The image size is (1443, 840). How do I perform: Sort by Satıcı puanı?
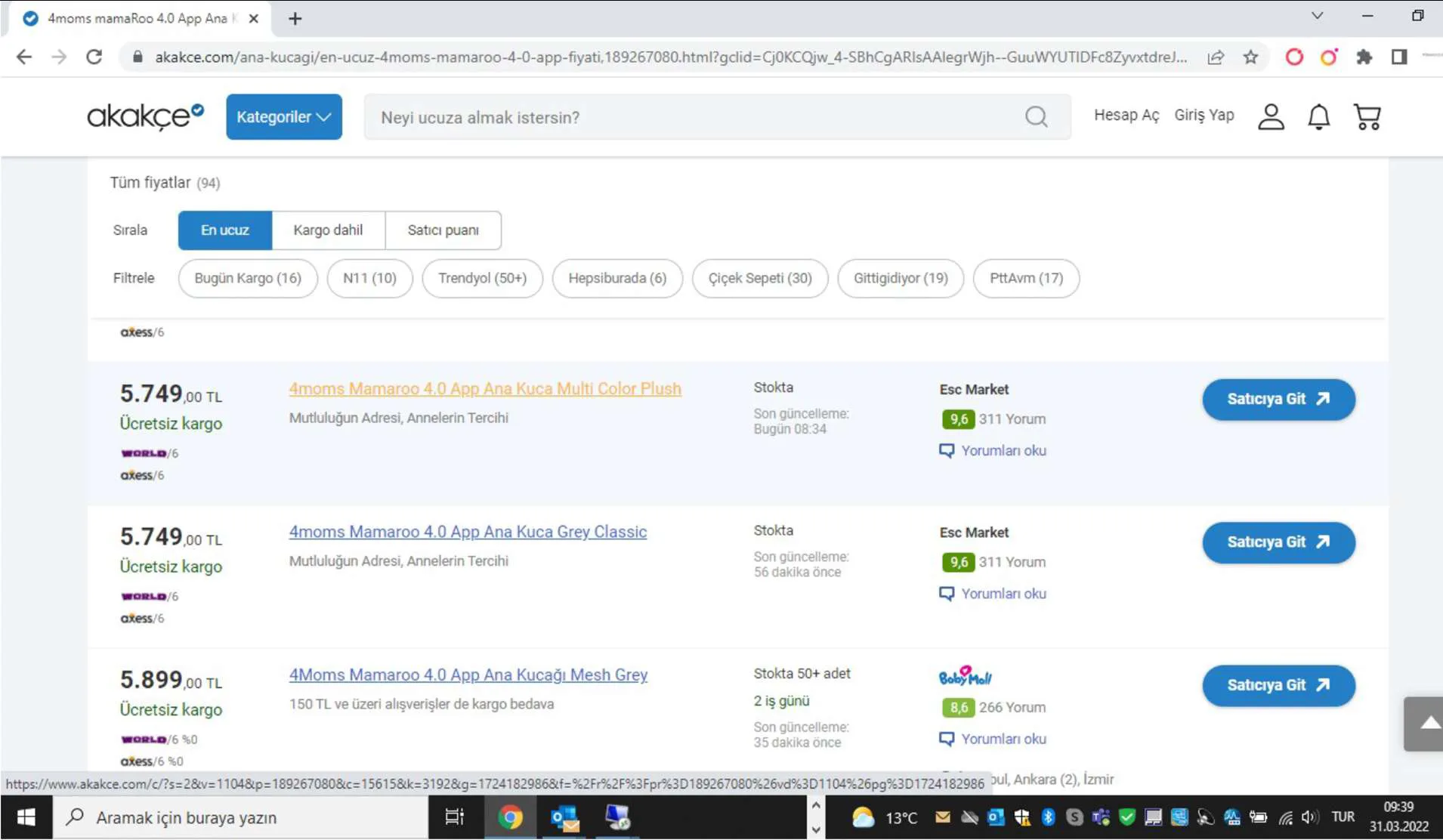(443, 230)
